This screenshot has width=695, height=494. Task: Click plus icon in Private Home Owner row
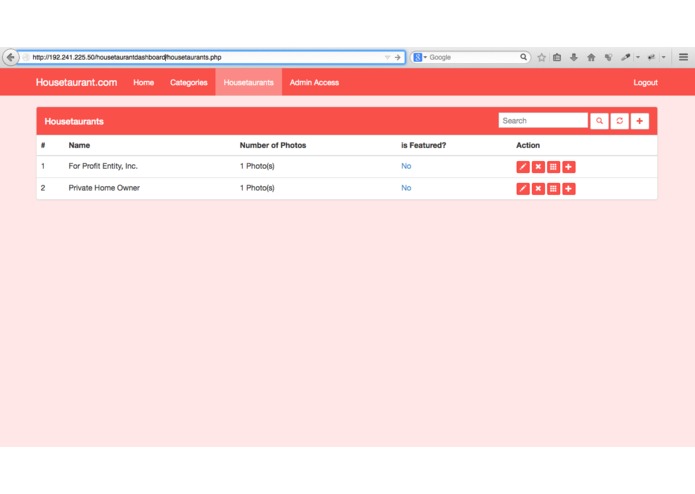pyautogui.click(x=569, y=189)
